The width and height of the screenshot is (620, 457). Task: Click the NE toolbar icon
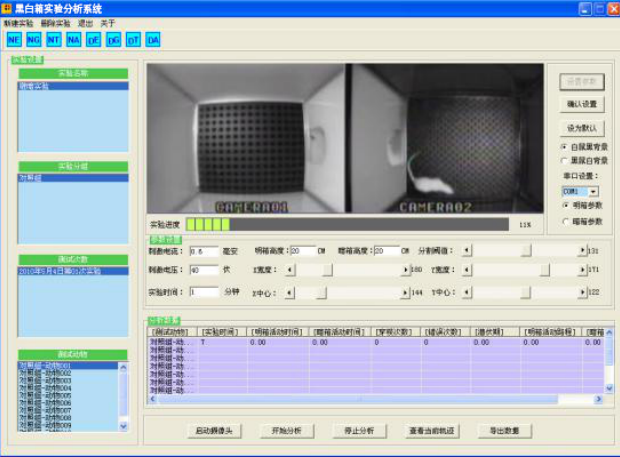coord(14,40)
